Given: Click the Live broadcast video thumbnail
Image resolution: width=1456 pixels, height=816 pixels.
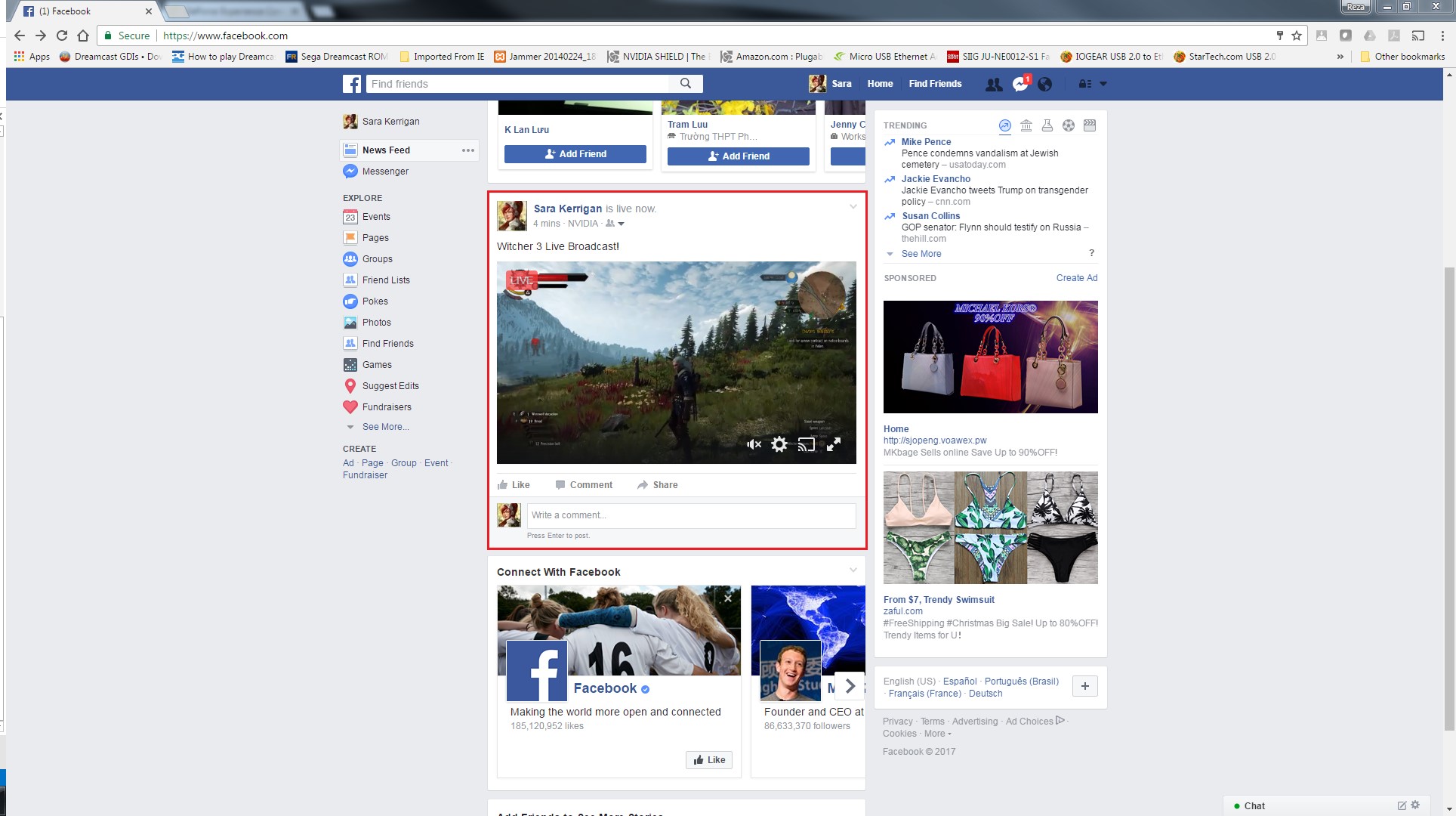Looking at the screenshot, I should (677, 362).
